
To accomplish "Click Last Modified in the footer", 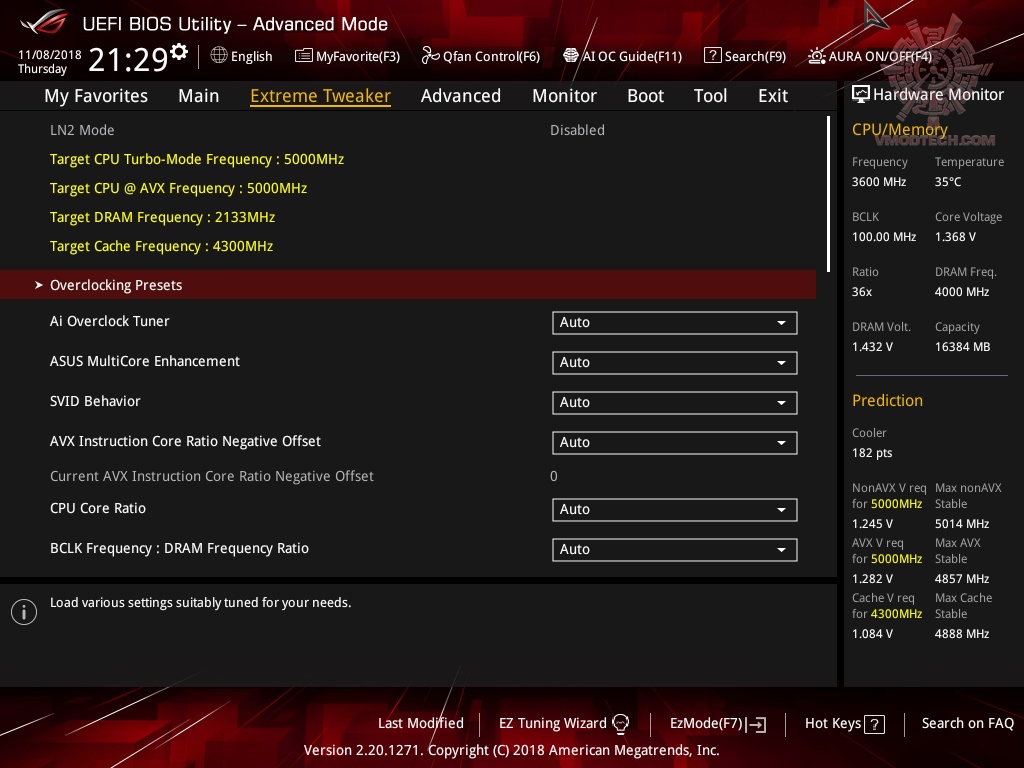I will (421, 723).
